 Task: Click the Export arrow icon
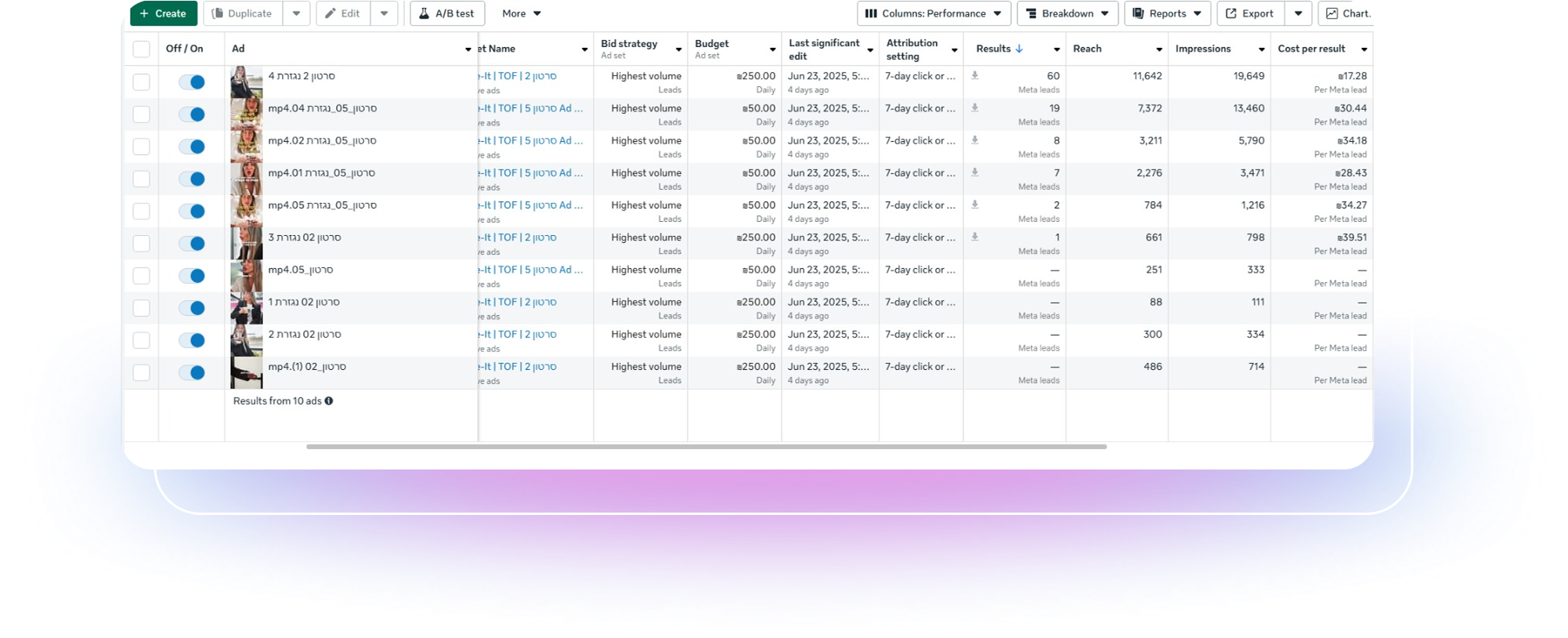[x=1231, y=13]
